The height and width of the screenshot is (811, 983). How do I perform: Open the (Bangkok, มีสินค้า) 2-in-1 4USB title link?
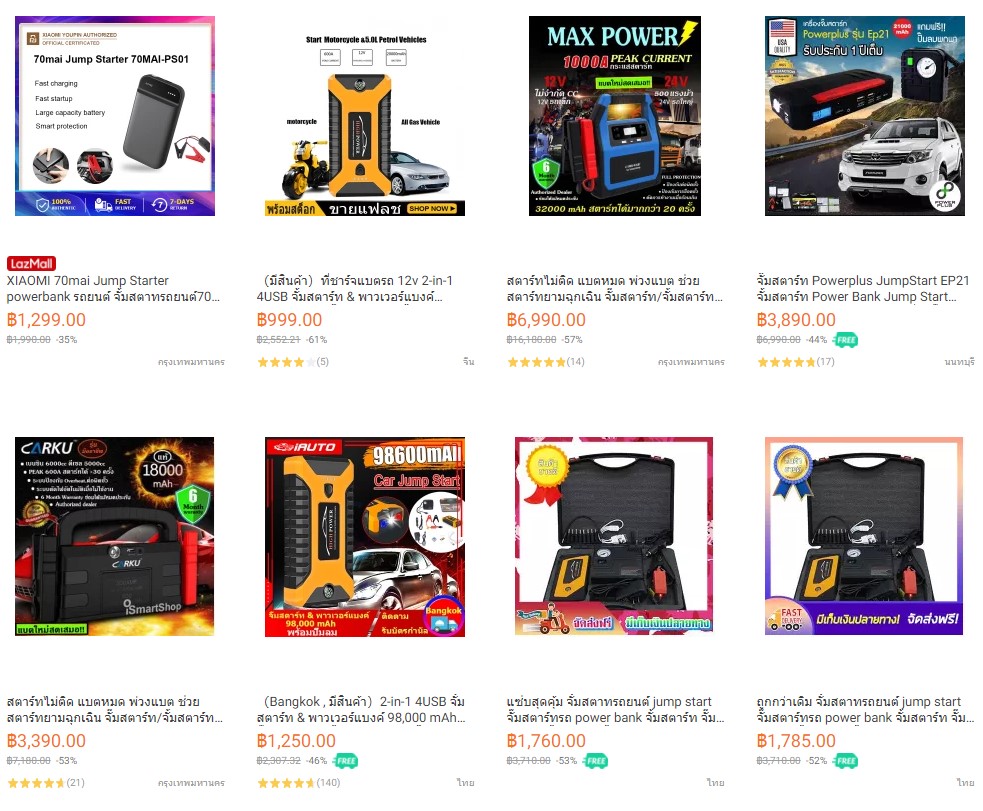click(x=361, y=709)
